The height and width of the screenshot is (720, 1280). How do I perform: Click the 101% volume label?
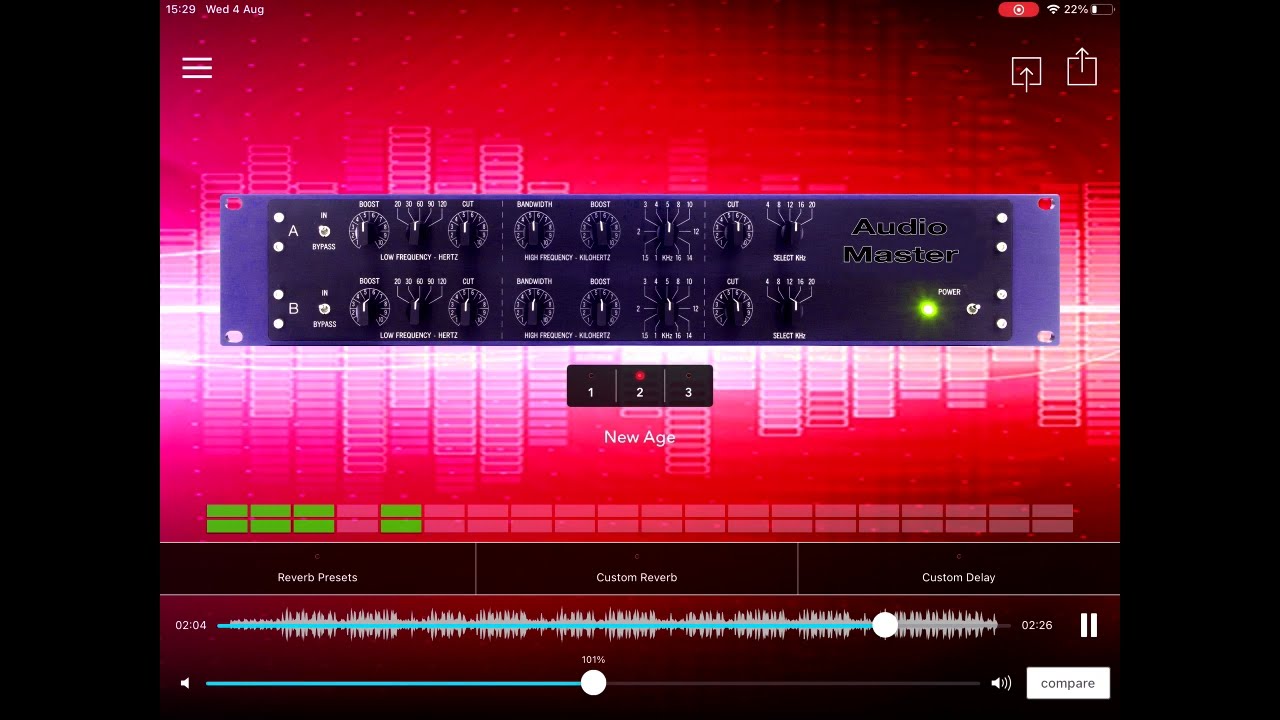(593, 660)
